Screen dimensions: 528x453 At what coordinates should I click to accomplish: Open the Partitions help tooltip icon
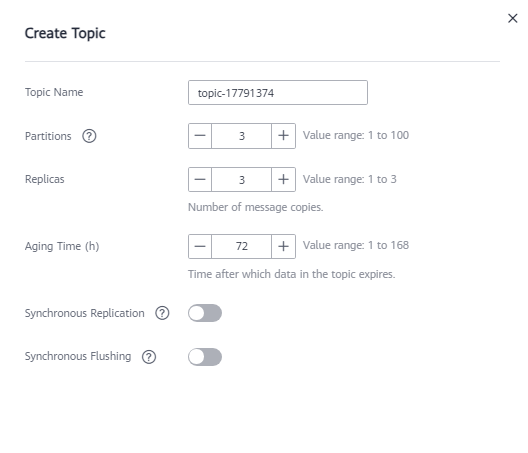point(89,136)
